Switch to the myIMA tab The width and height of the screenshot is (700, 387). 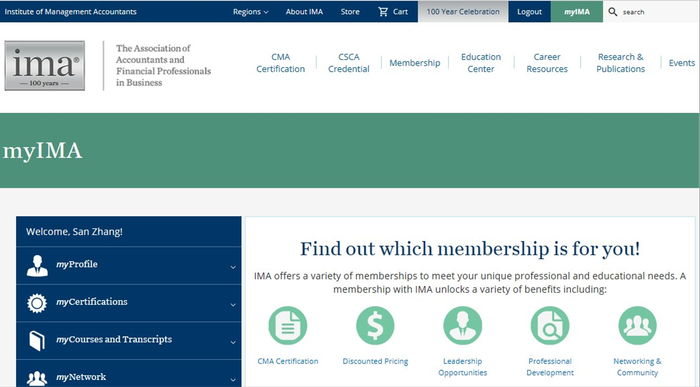click(577, 12)
